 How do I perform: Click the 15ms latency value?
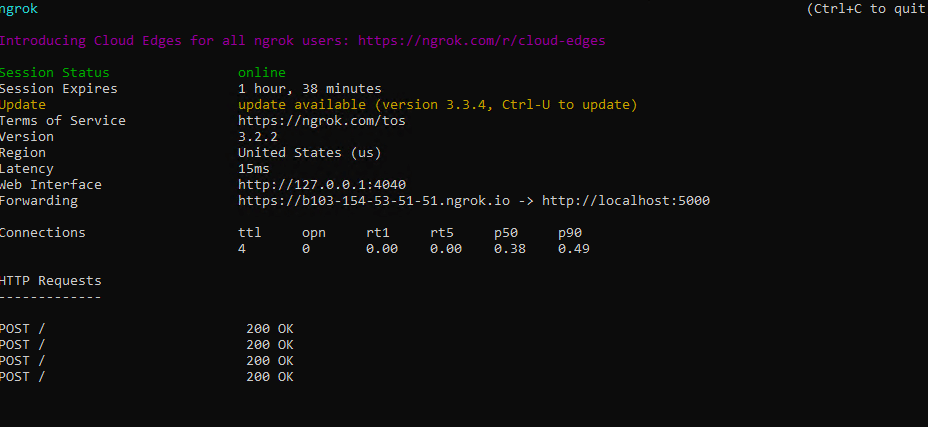pyautogui.click(x=253, y=169)
